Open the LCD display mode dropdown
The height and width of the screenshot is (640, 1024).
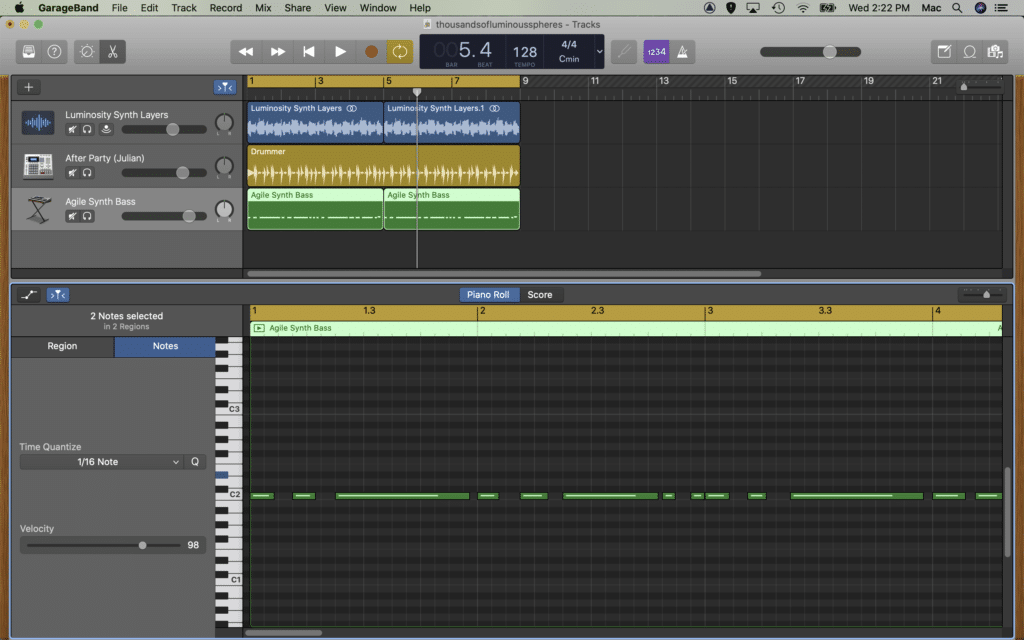pyautogui.click(x=598, y=52)
